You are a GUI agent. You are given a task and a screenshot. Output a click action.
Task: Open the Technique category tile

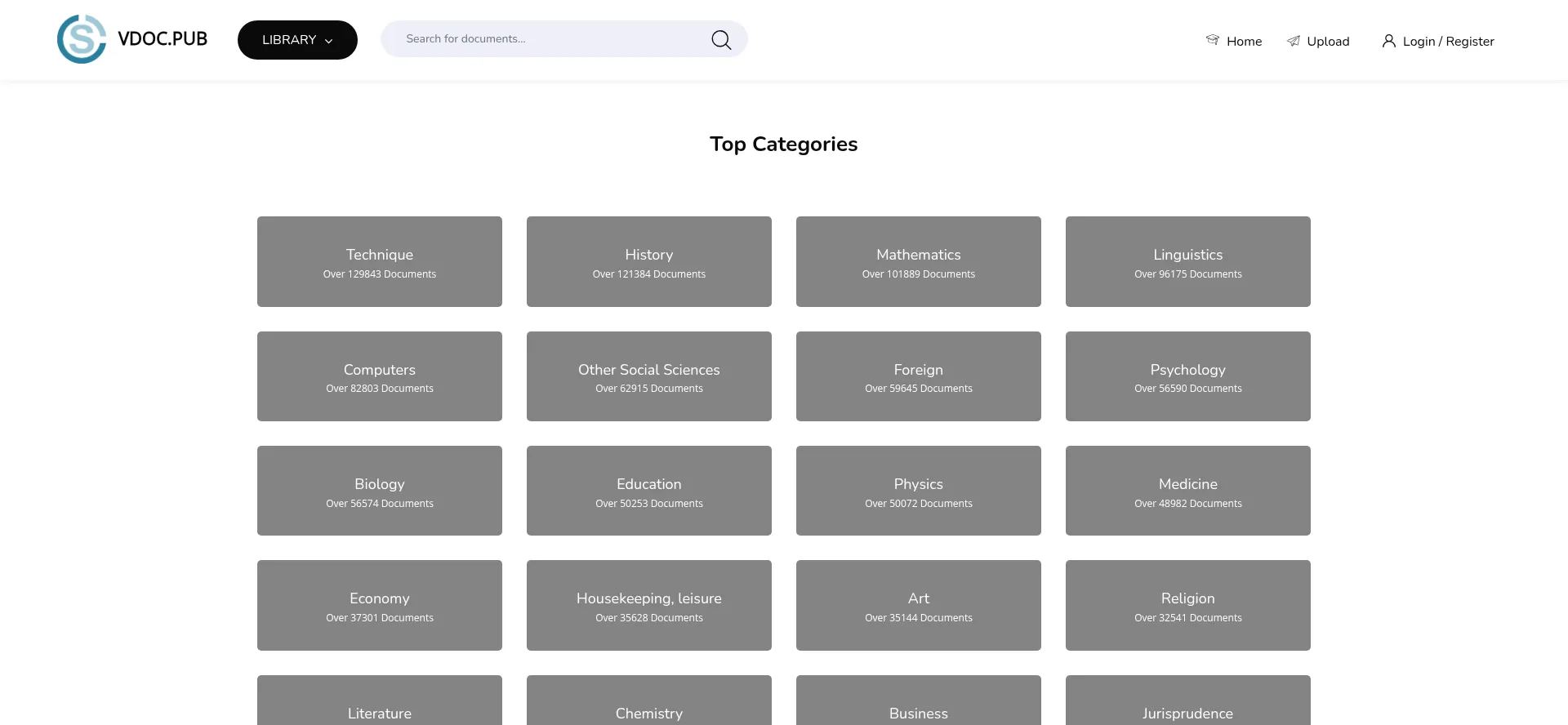[x=380, y=261]
